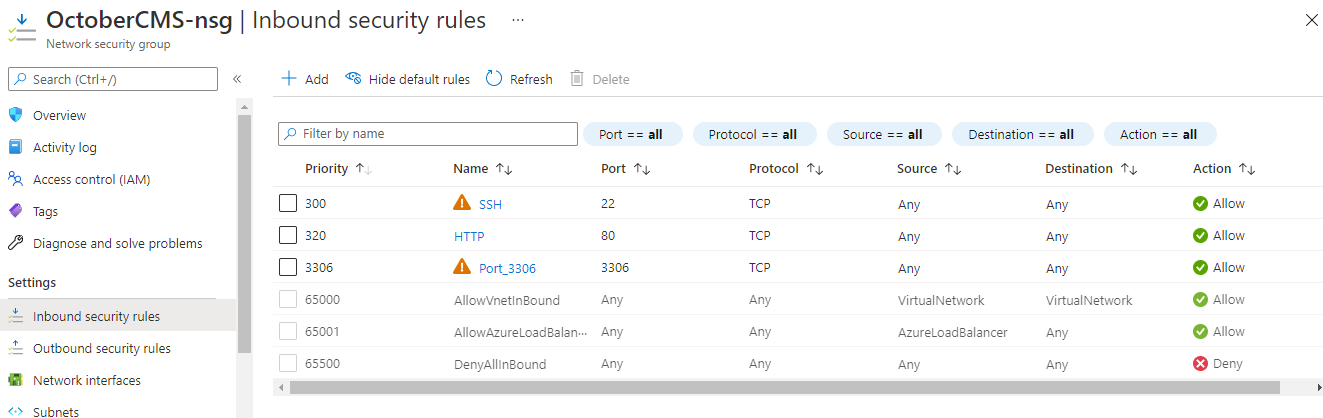Click the Add plus icon
The height and width of the screenshot is (418, 1323).
pyautogui.click(x=289, y=79)
